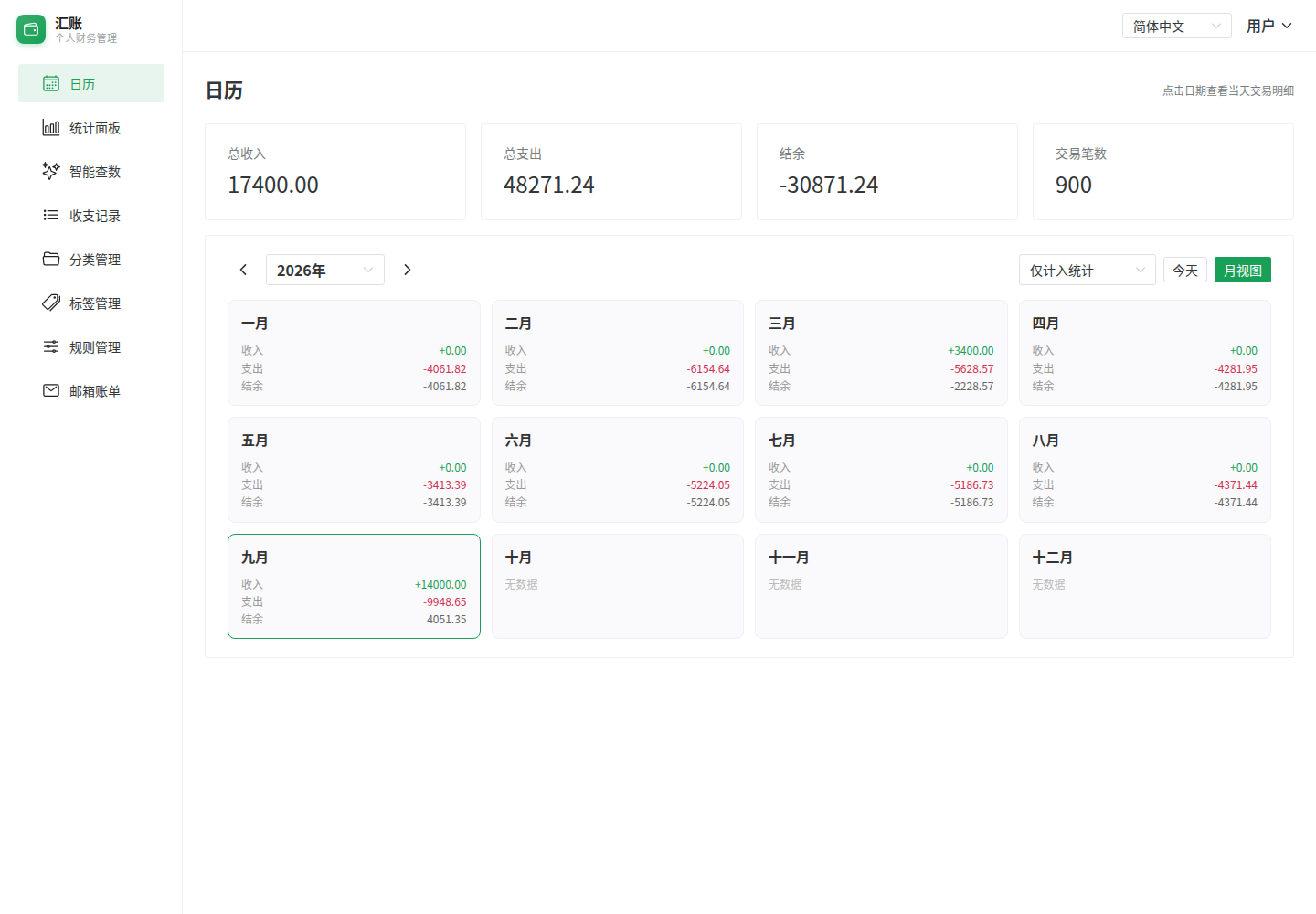Go to next year with right arrow
This screenshot has width=1316, height=914.
408,270
